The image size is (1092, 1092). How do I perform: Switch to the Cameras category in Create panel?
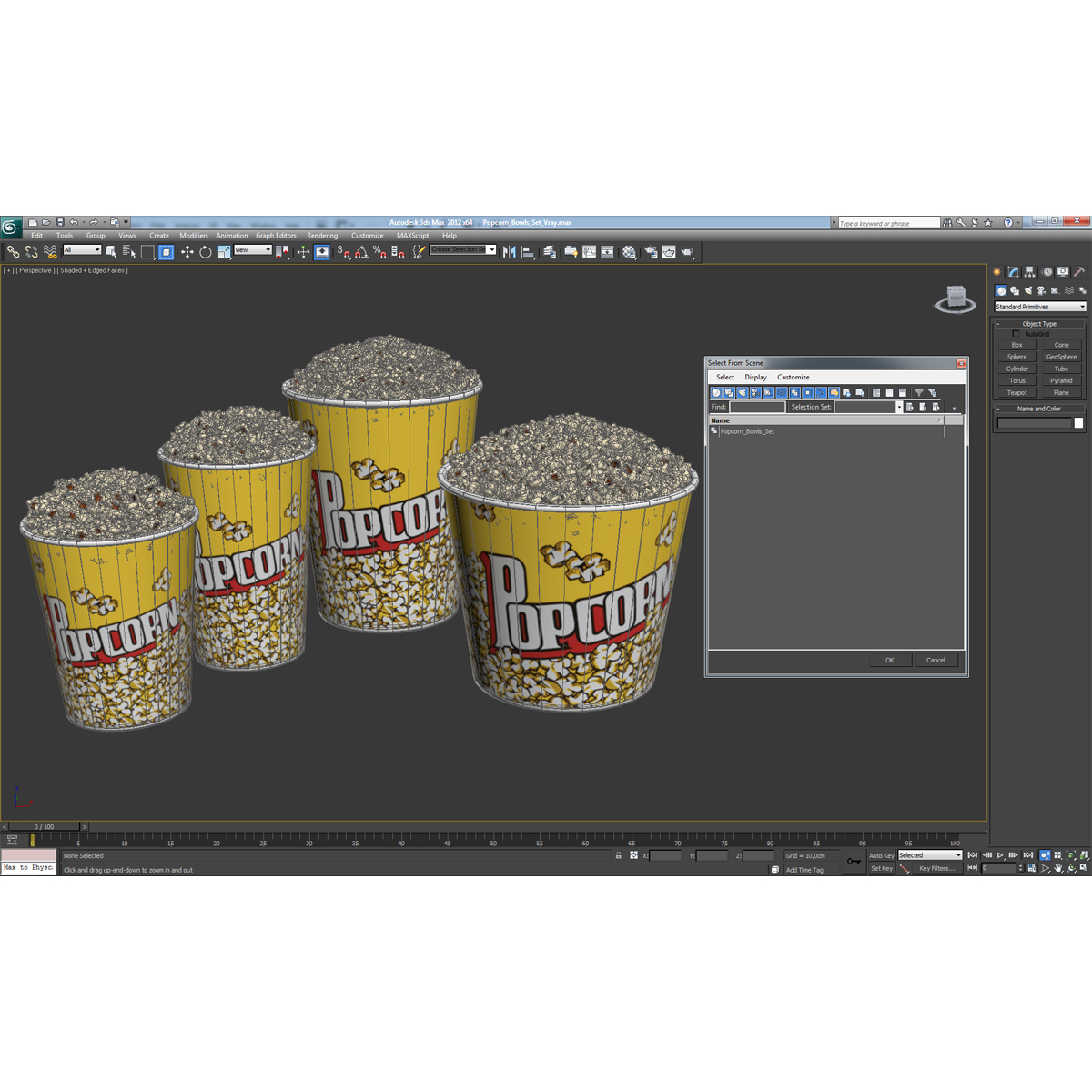[x=1042, y=291]
